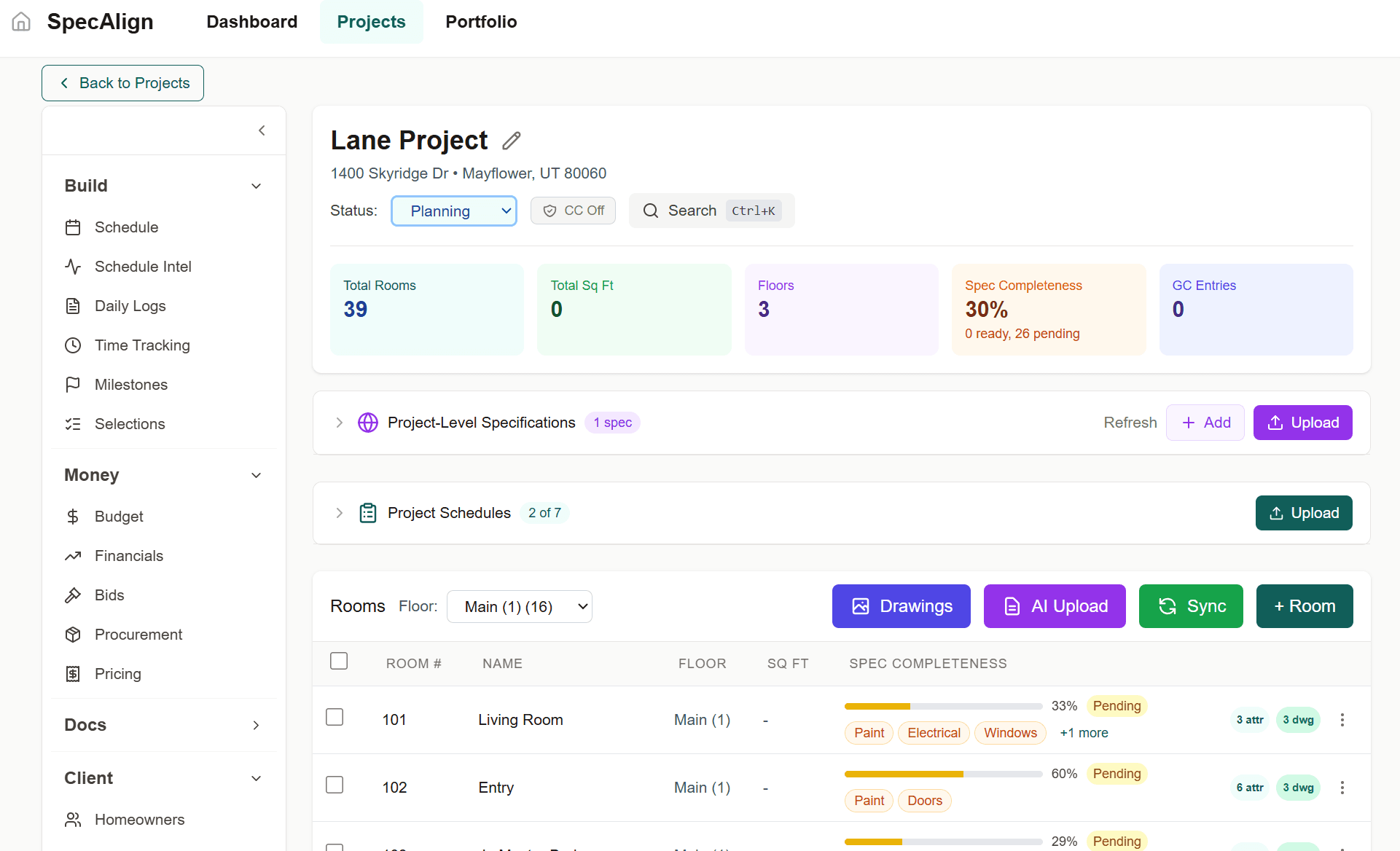Image resolution: width=1400 pixels, height=851 pixels.
Task: Toggle the CC Off switch
Action: coord(573,211)
